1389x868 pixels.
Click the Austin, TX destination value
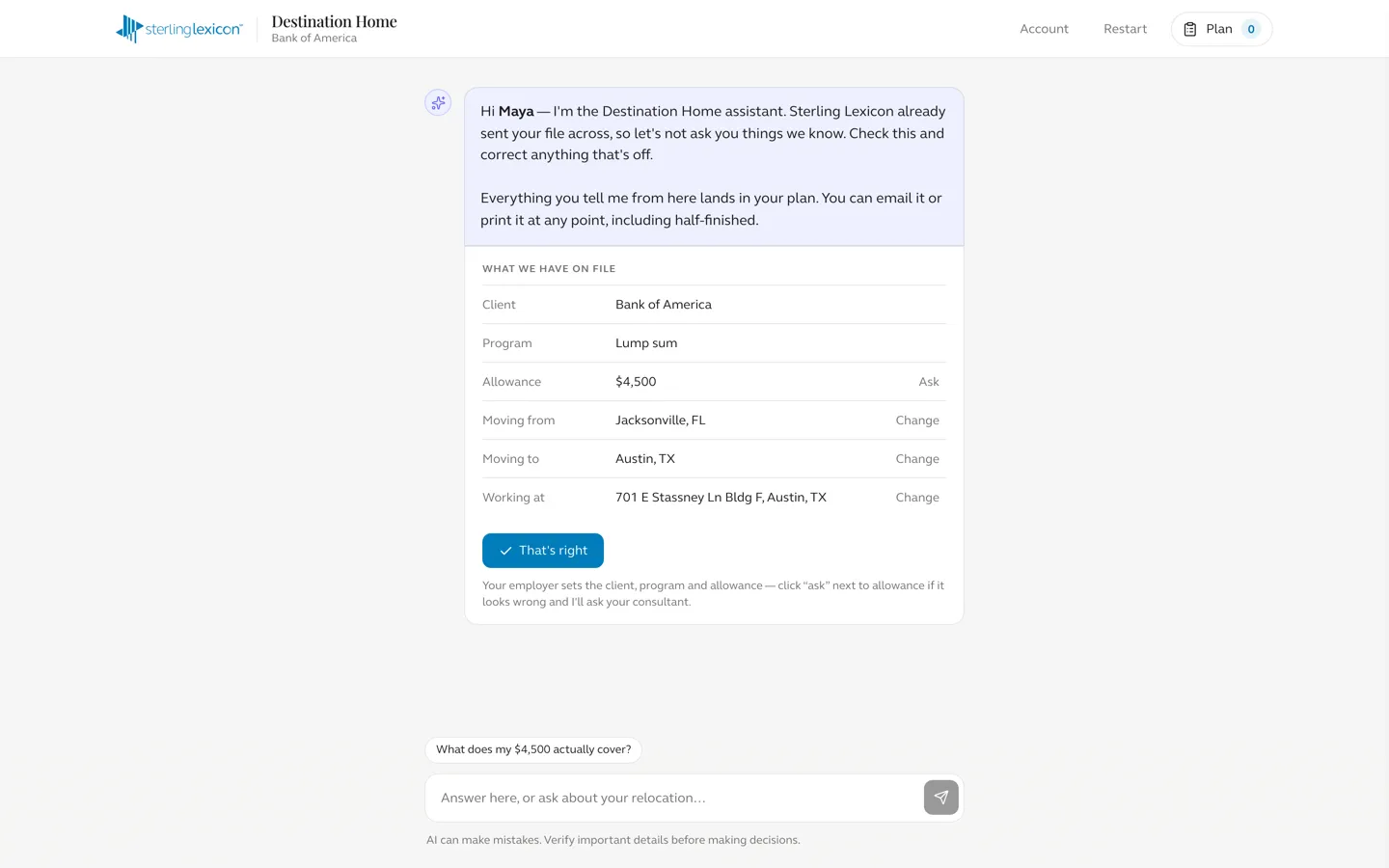(x=645, y=459)
